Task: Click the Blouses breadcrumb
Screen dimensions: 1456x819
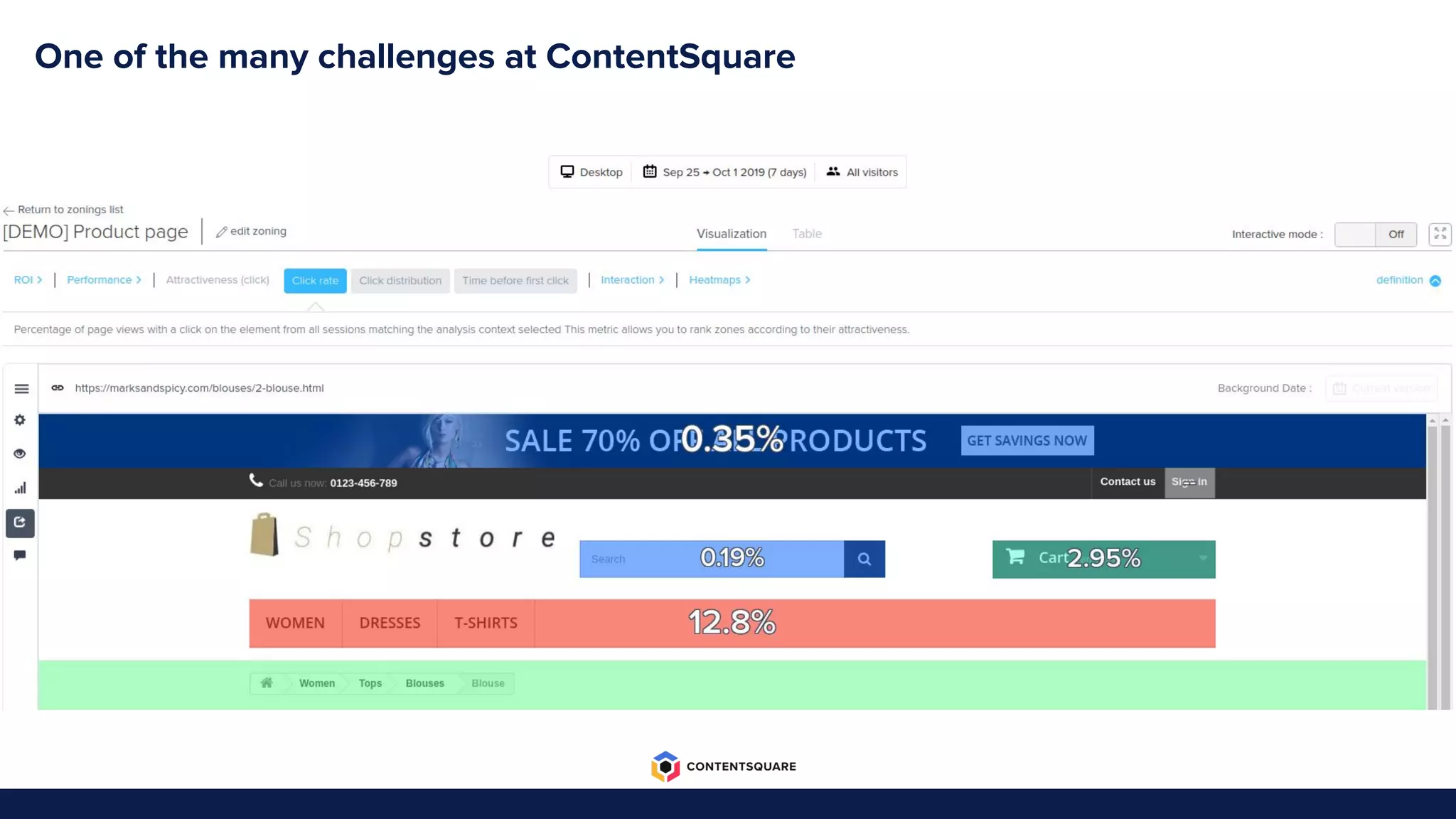Action: tap(425, 683)
